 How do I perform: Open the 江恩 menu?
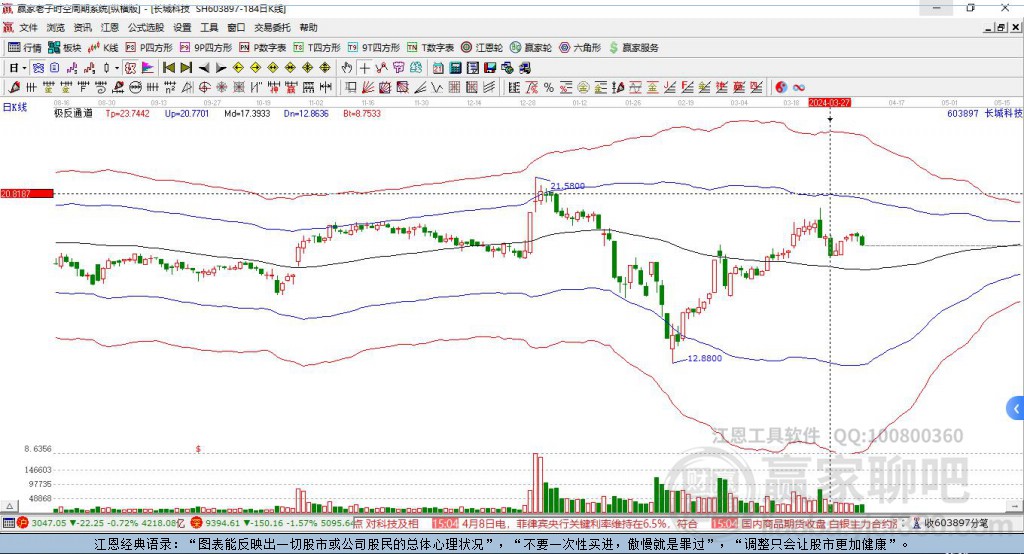[110, 27]
